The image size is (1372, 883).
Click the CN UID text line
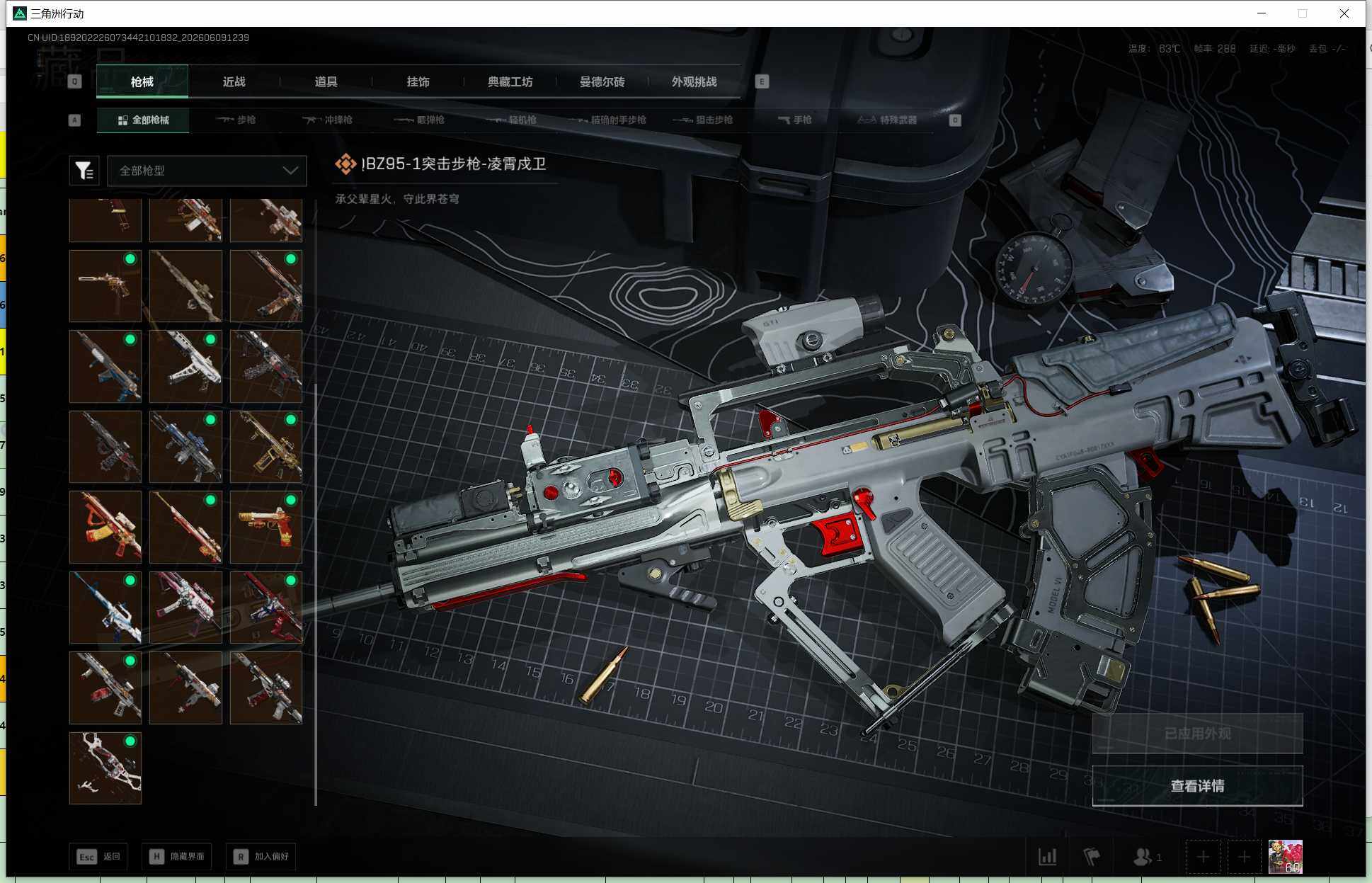138,38
